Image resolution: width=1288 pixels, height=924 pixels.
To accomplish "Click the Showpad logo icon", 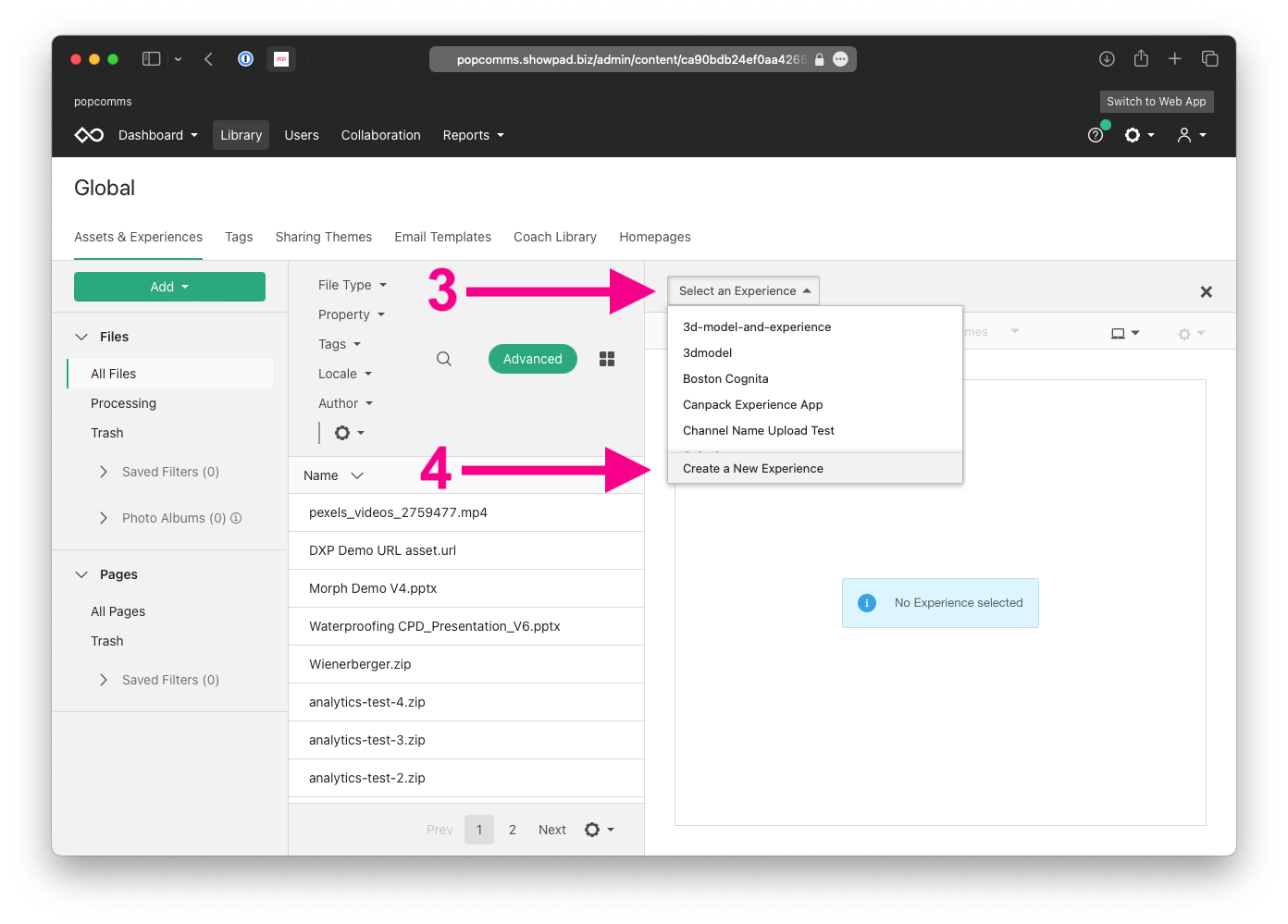I will point(88,134).
